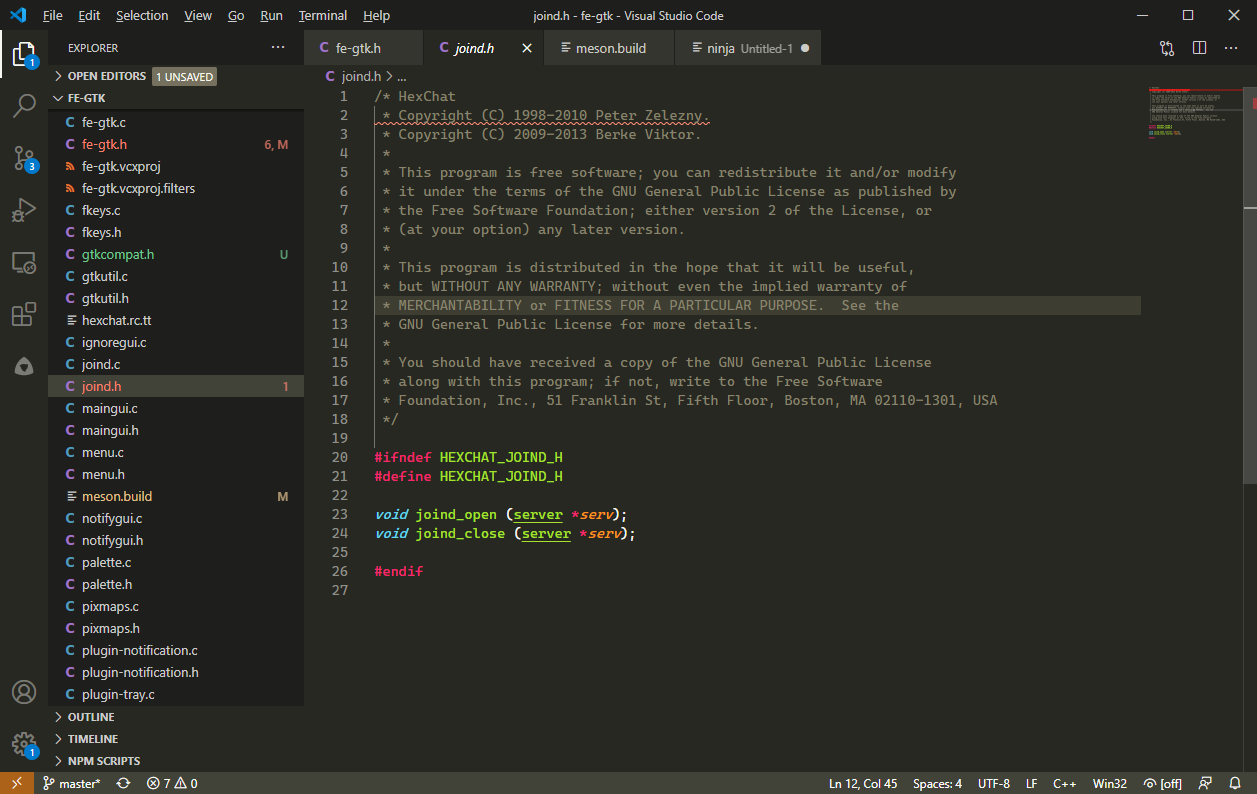Screen dimensions: 1257x794
Task: Click Ln 12, Col 45 to go to line
Action: (863, 783)
